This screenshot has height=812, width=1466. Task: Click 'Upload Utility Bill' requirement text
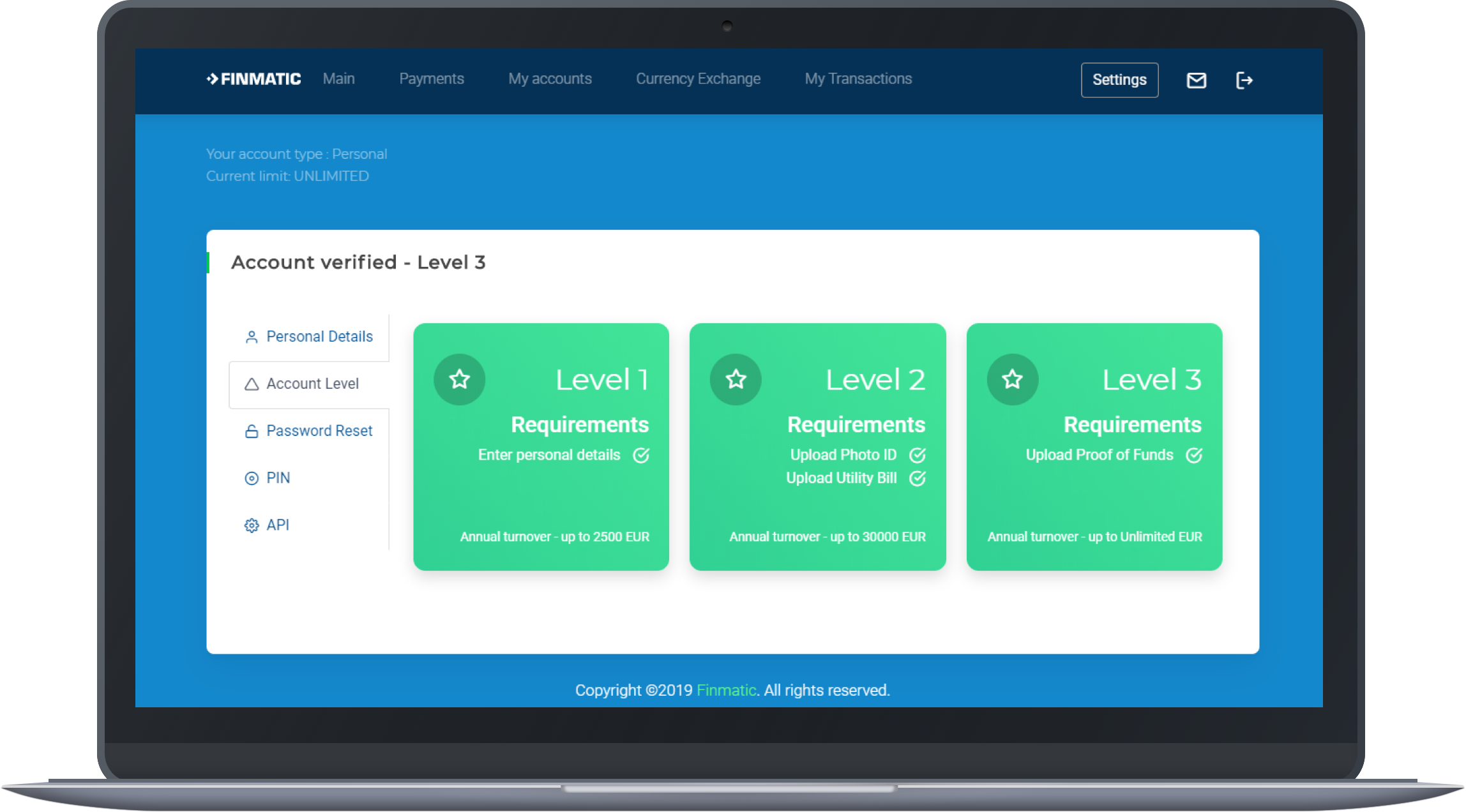pyautogui.click(x=842, y=478)
